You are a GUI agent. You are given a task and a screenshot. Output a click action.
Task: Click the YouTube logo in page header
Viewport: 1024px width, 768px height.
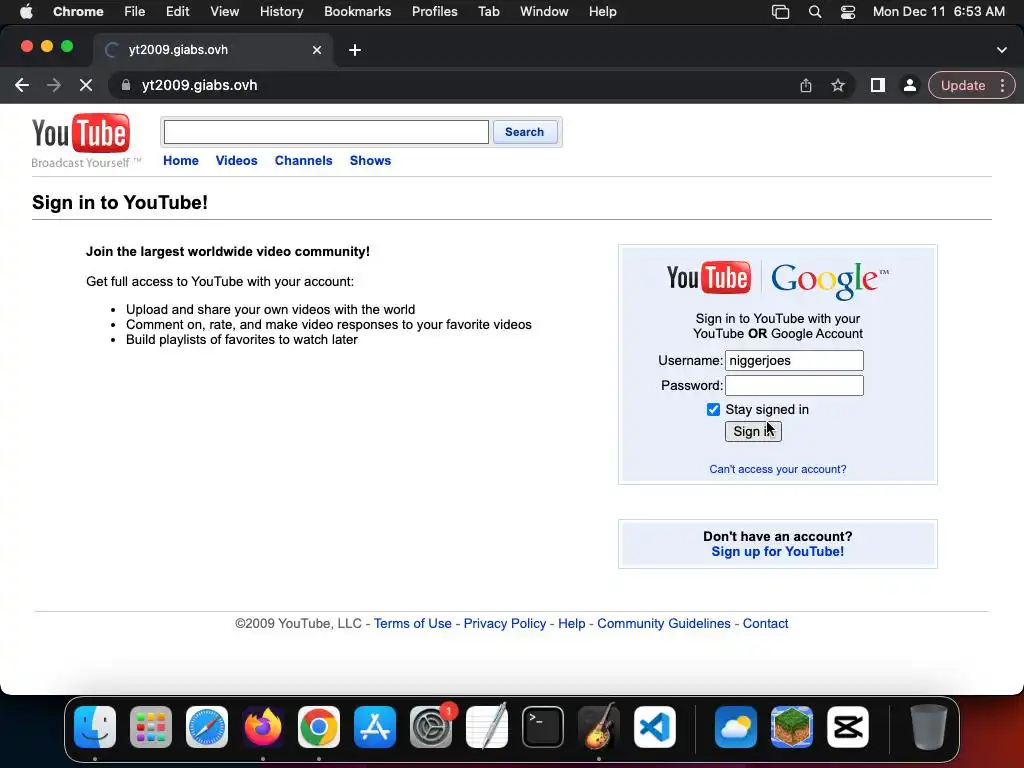pos(81,133)
